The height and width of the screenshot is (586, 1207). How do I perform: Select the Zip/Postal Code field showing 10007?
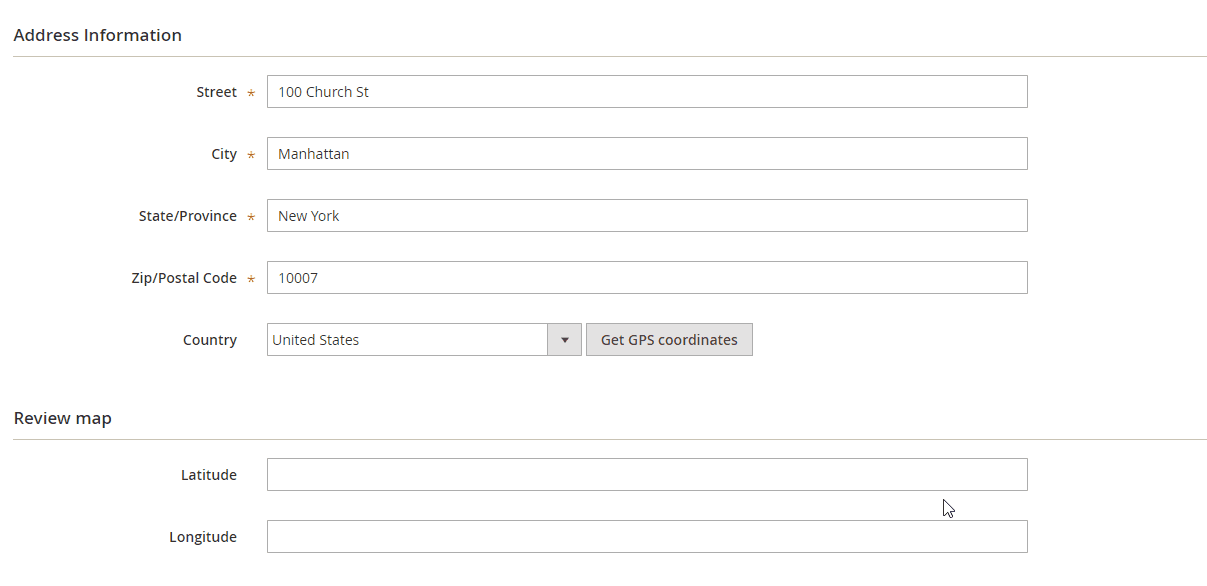coord(647,277)
